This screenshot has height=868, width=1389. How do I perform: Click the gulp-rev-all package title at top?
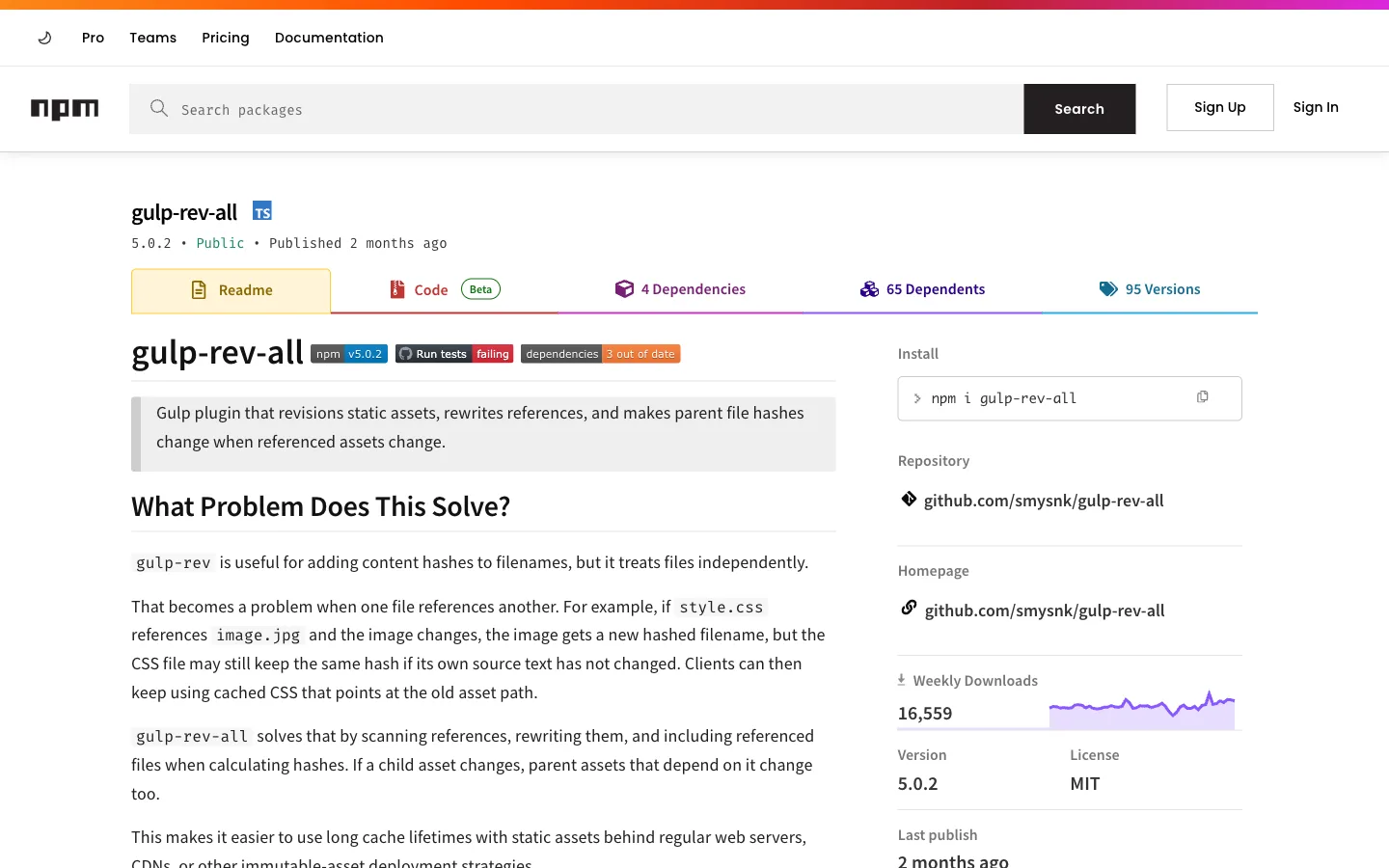[x=184, y=212]
